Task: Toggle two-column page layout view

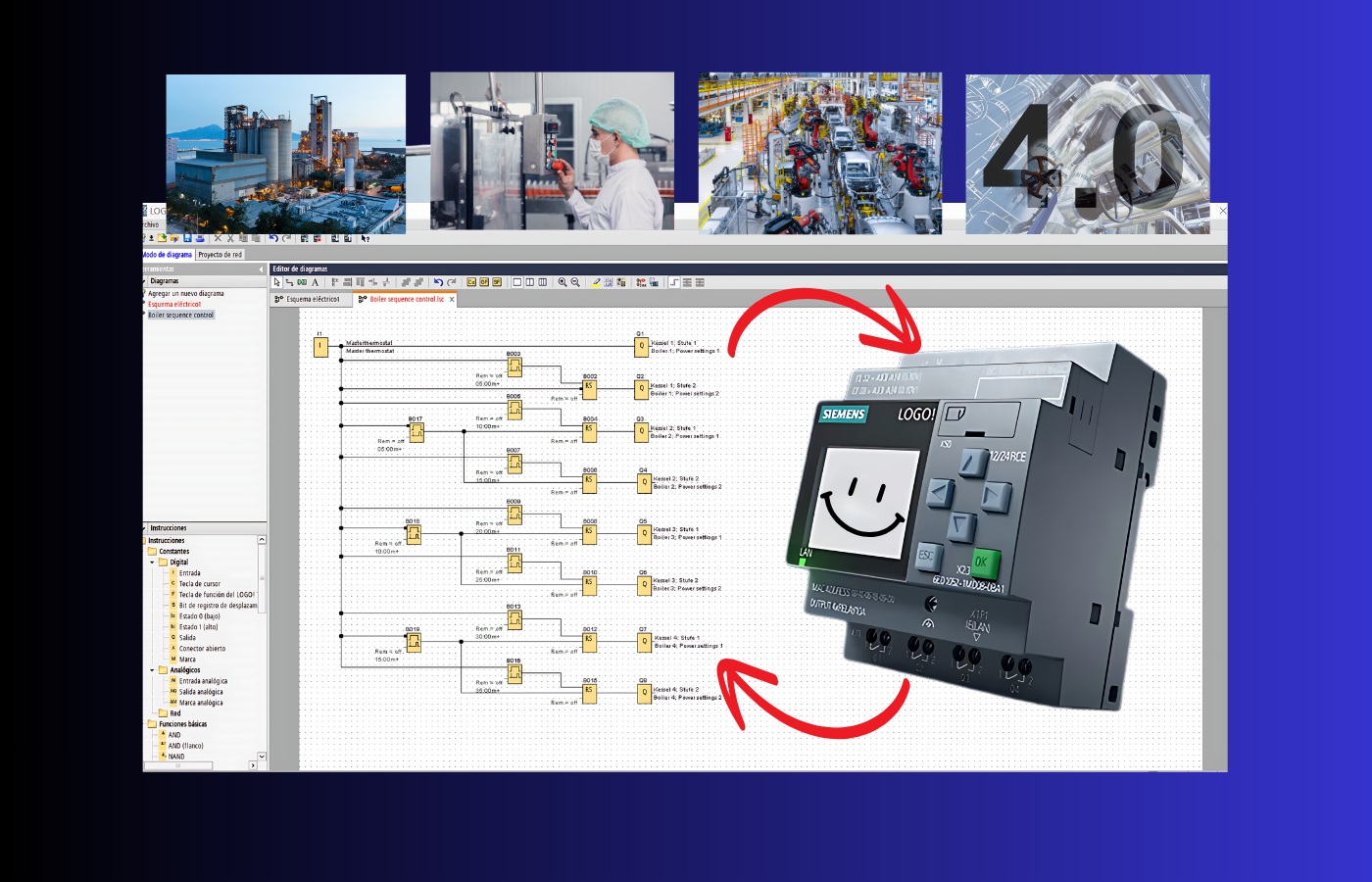Action: (530, 282)
